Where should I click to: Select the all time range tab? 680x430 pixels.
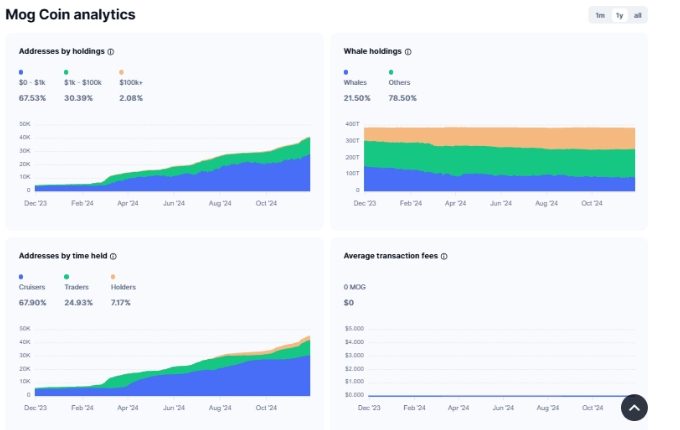[638, 16]
